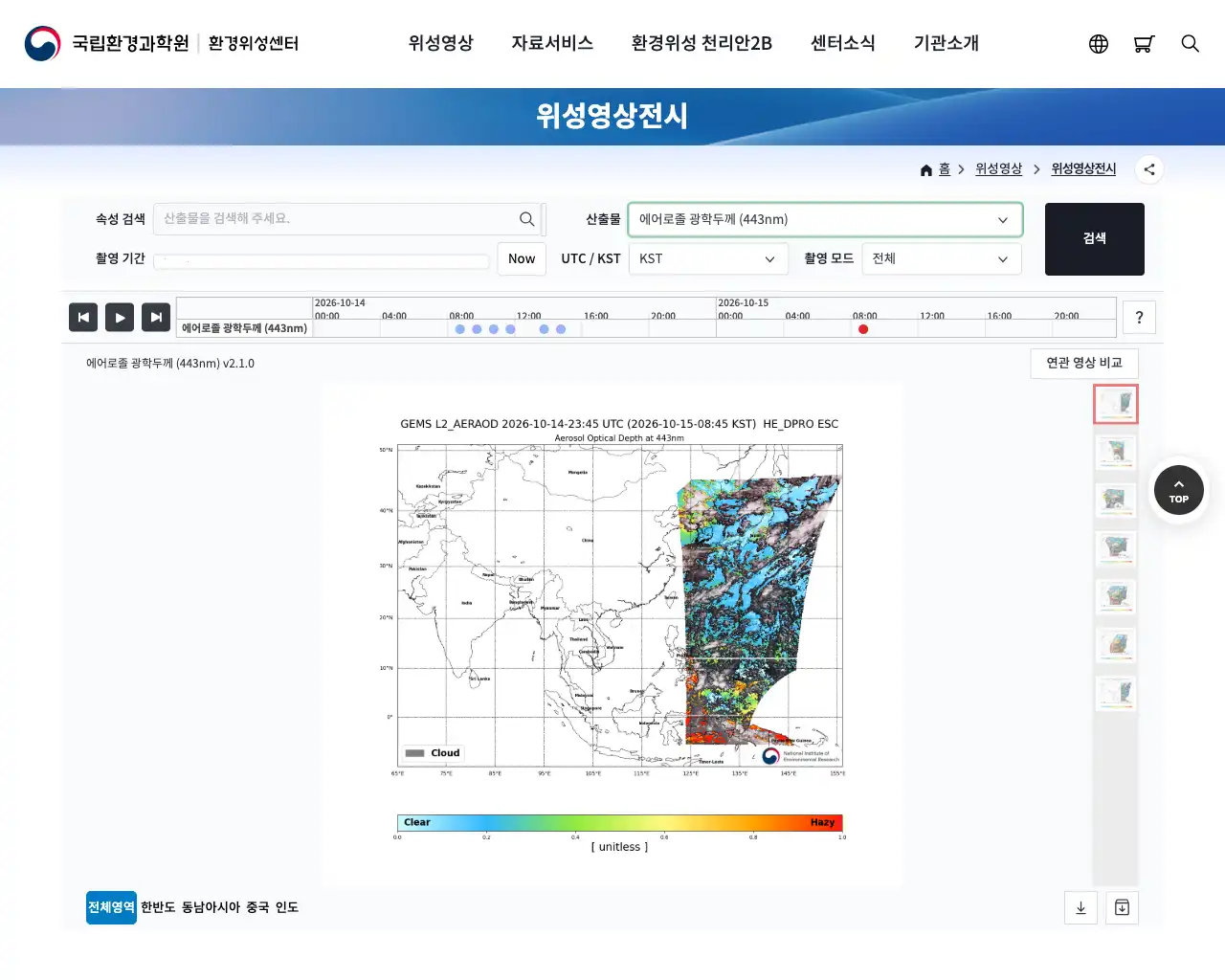This screenshot has width=1225, height=980.
Task: Open the site search magnifier in header
Action: coord(1190,44)
